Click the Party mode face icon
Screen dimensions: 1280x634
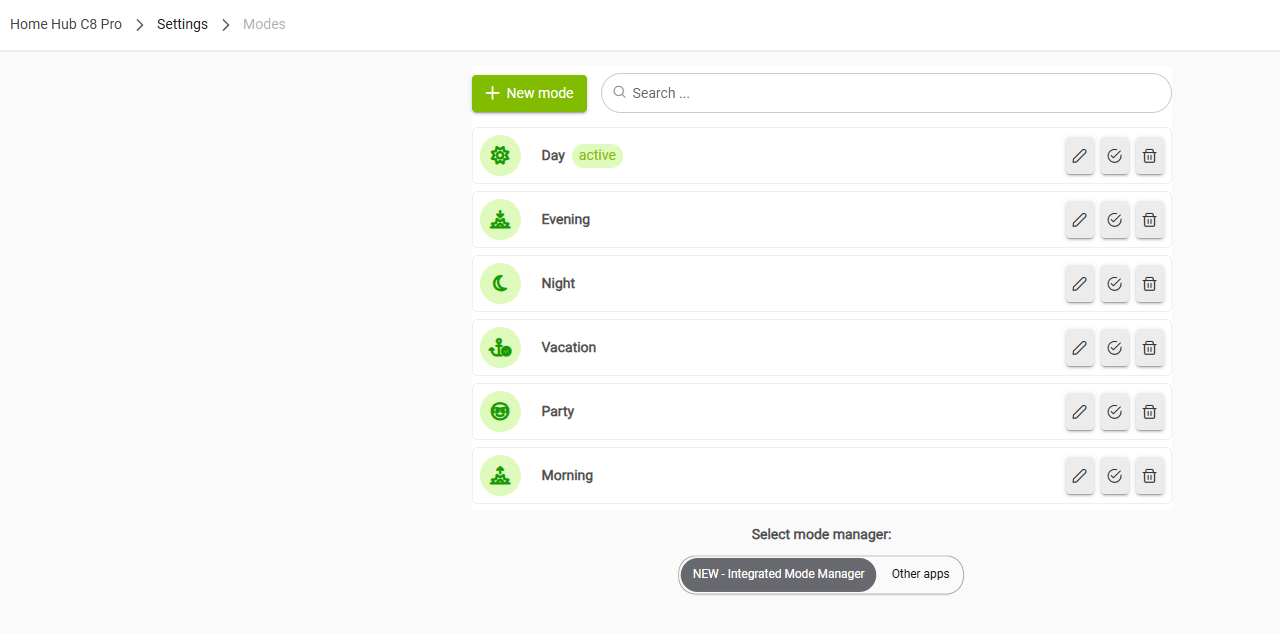(501, 412)
